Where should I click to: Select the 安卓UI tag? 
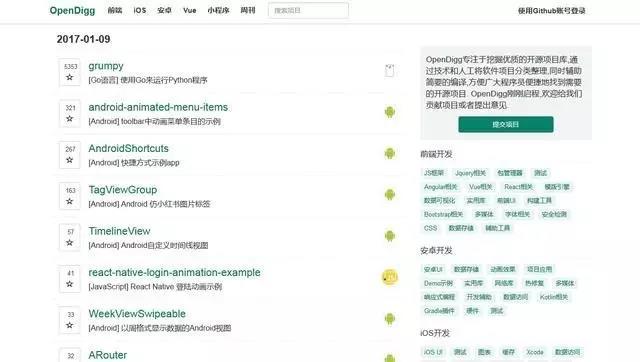[x=433, y=269]
